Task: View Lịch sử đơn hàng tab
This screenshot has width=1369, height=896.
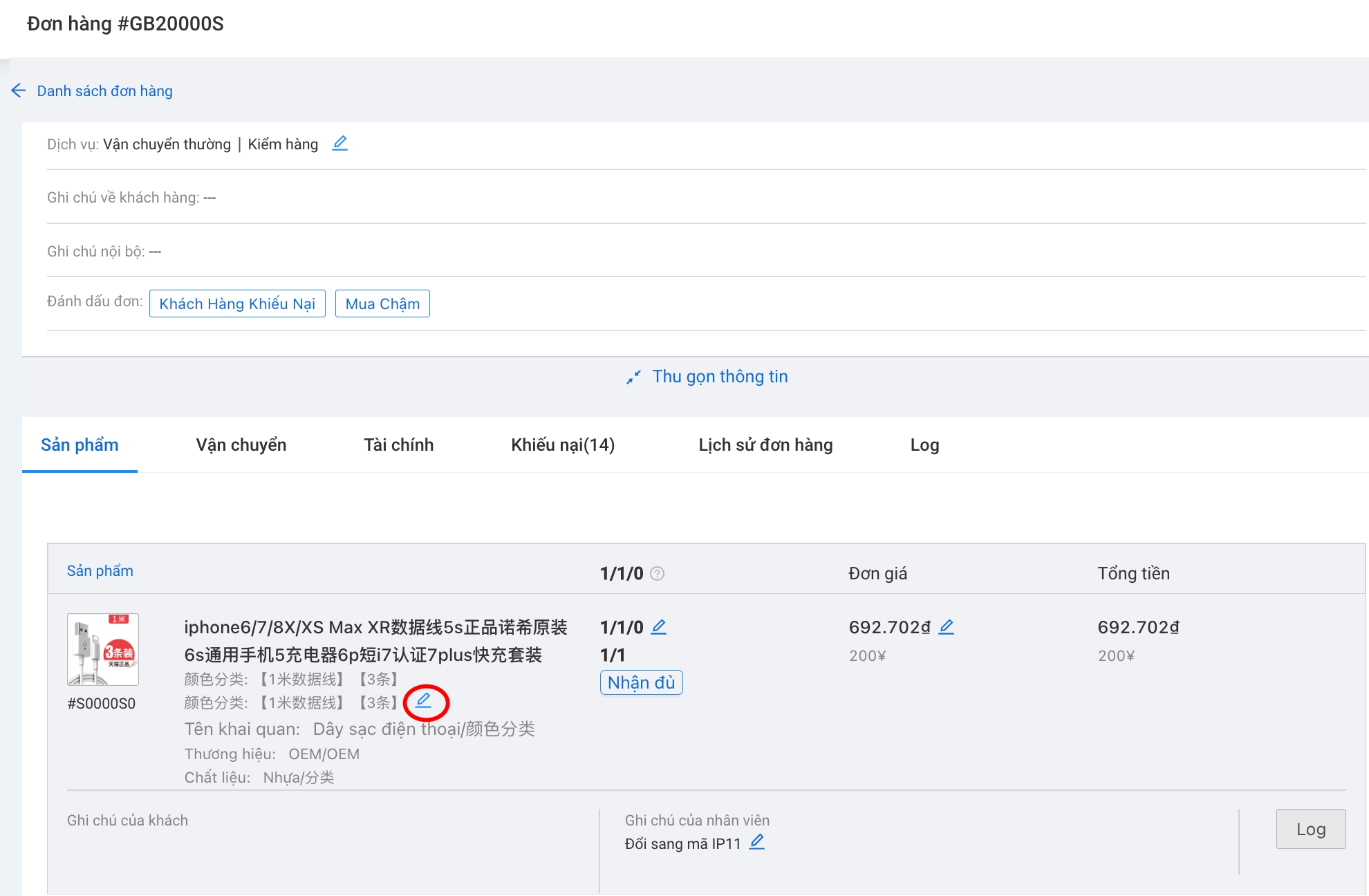Action: point(765,445)
